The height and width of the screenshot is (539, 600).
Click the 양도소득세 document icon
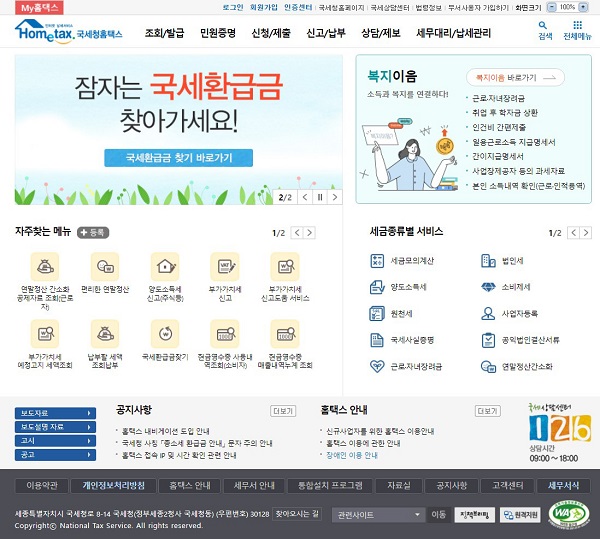tap(377, 287)
